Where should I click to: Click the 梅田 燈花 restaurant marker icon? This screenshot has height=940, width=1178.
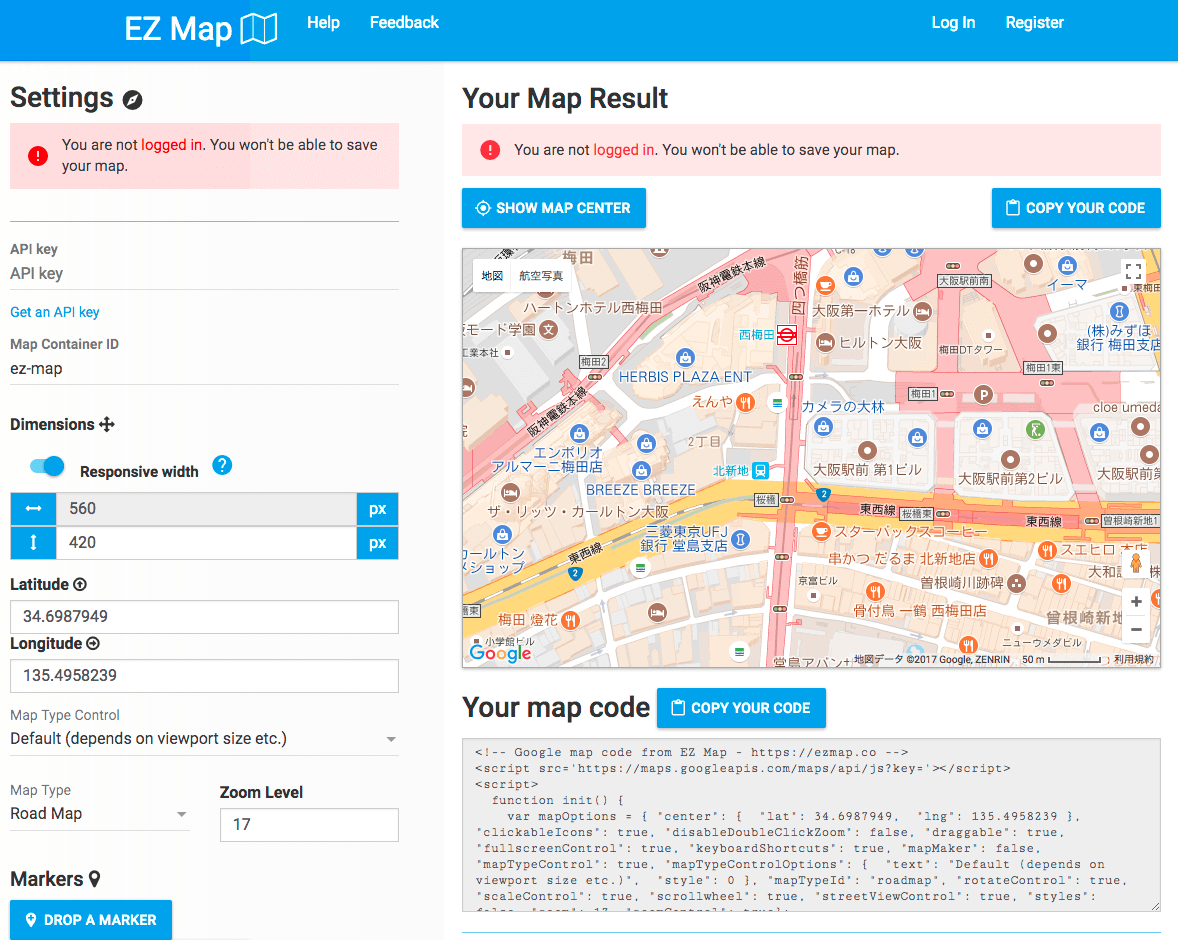[570, 620]
